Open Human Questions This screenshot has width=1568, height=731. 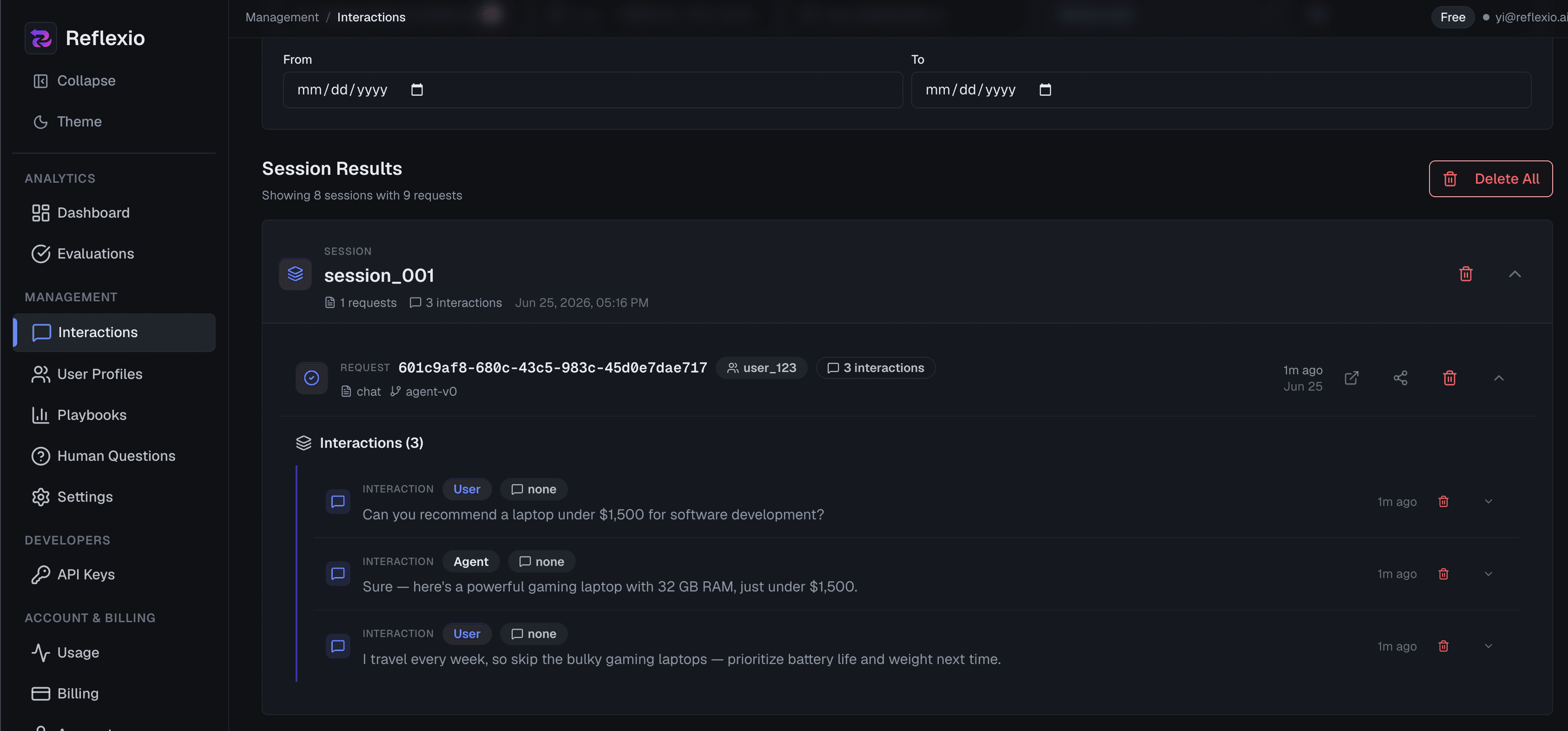coord(114,456)
